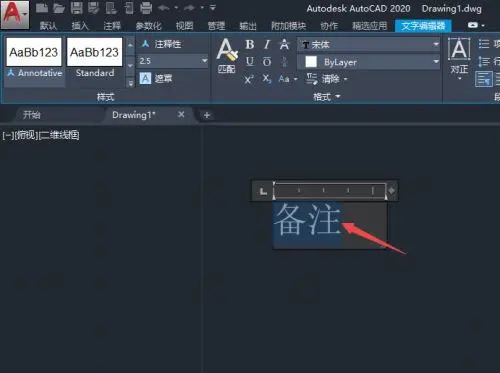The width and height of the screenshot is (500, 373).
Task: Open the 宋体 font dropdown
Action: coord(436,44)
